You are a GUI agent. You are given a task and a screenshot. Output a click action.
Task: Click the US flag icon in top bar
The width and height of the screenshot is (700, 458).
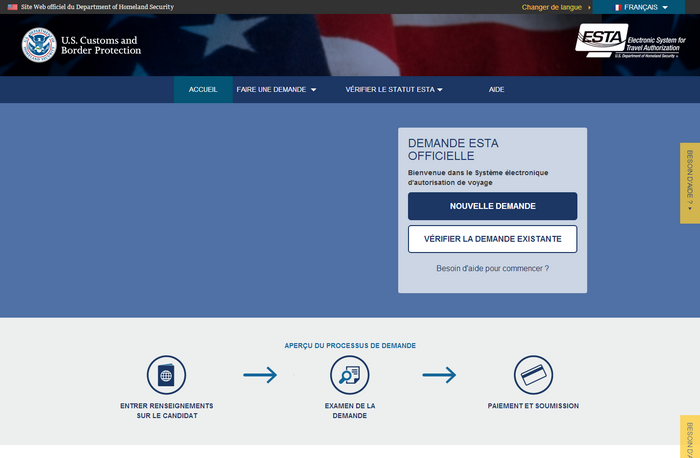point(12,7)
